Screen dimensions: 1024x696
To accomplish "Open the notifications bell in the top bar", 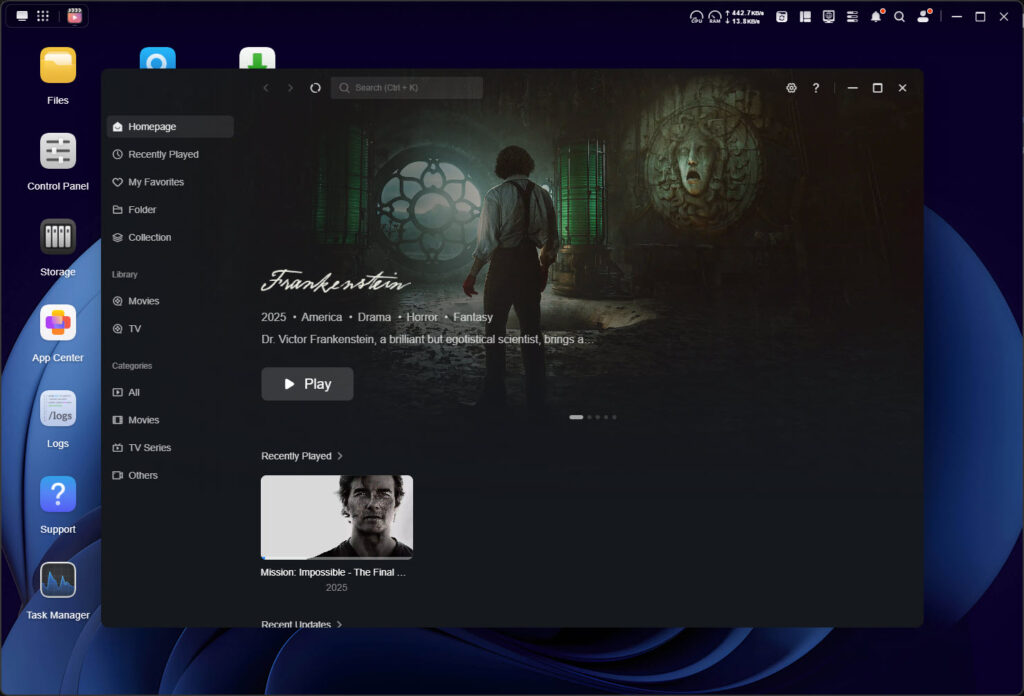I will pyautogui.click(x=876, y=17).
